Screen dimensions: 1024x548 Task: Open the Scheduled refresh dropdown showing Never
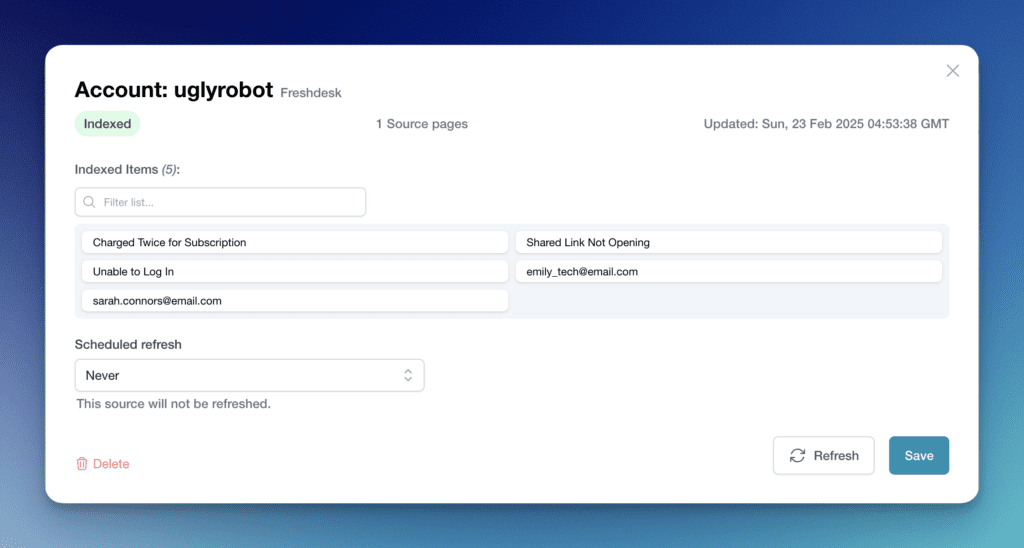pyautogui.click(x=249, y=376)
